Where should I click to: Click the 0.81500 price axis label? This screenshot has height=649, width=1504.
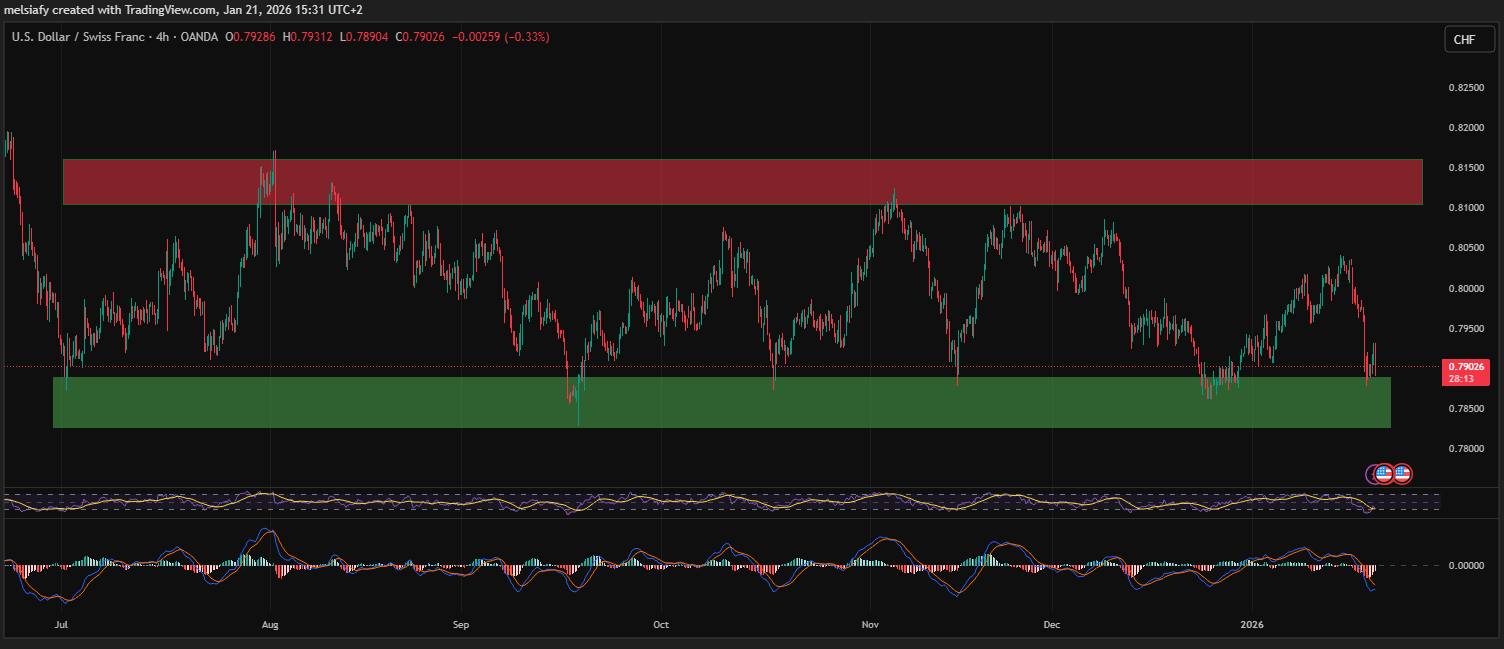(x=1465, y=168)
